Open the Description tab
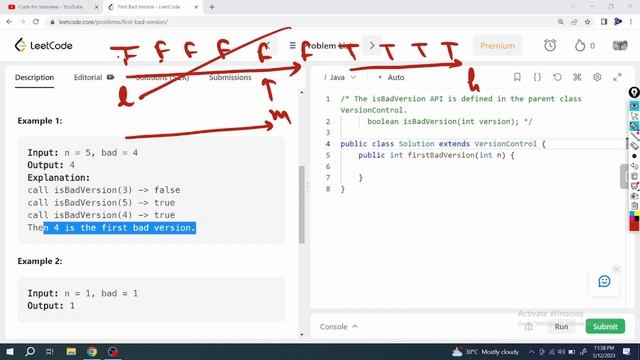This screenshot has height=360, width=640. 34,77
